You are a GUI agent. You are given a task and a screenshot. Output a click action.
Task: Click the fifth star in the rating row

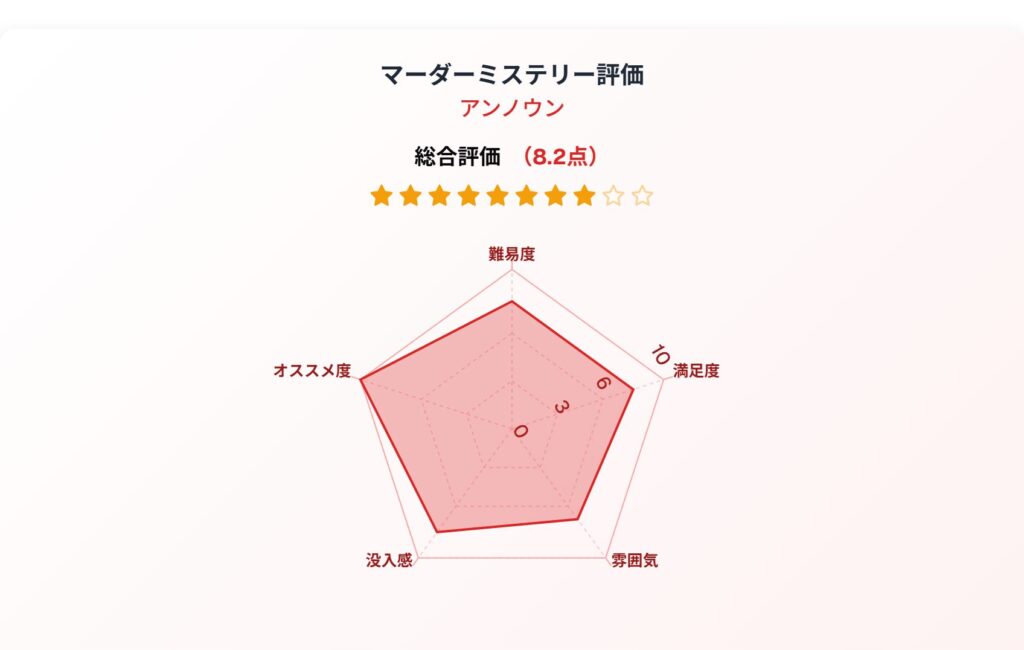[498, 195]
